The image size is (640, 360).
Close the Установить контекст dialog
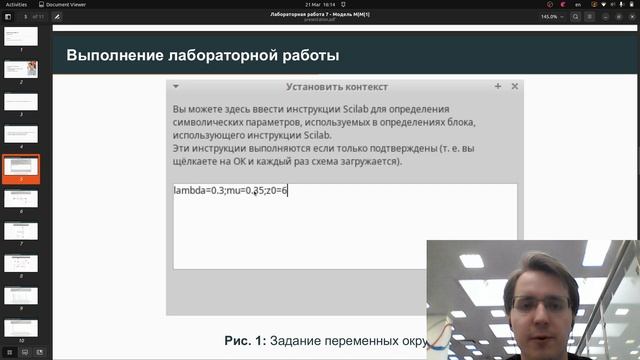(x=515, y=86)
